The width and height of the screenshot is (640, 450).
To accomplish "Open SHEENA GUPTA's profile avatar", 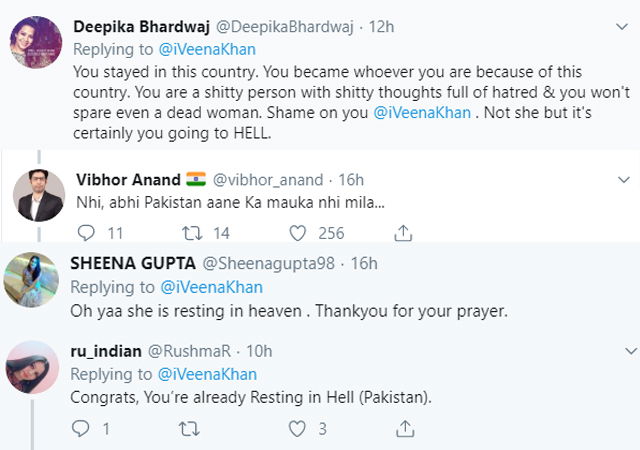I will (x=31, y=279).
